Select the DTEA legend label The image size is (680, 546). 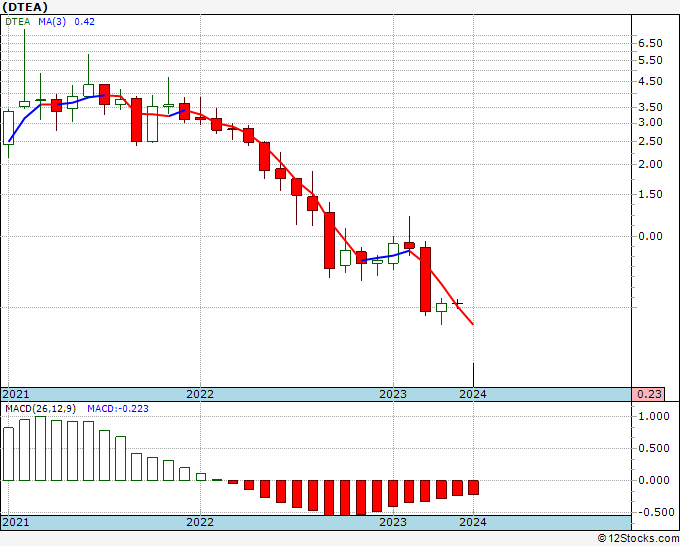[x=18, y=22]
